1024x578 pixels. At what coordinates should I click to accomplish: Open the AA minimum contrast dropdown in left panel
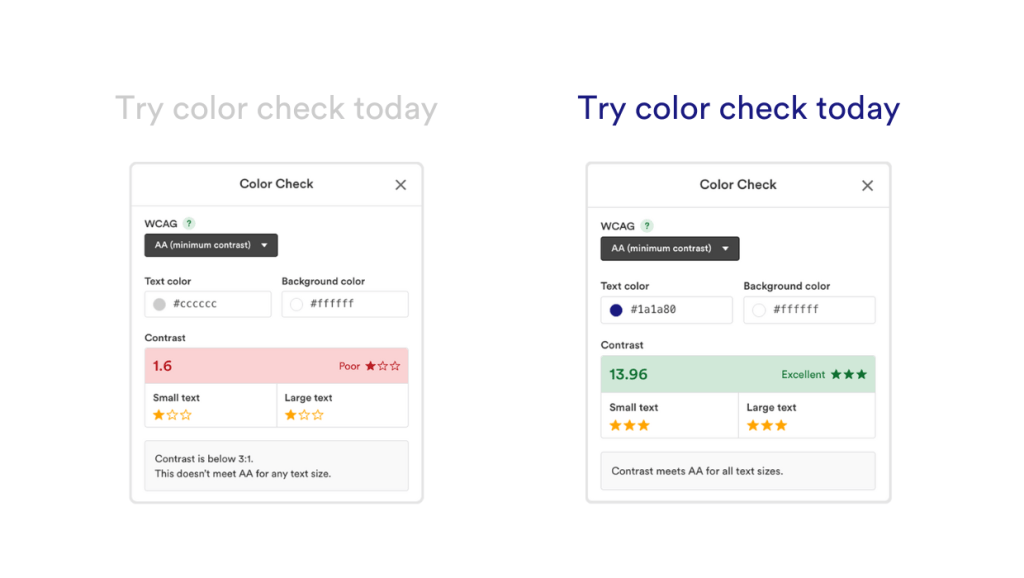pyautogui.click(x=210, y=245)
